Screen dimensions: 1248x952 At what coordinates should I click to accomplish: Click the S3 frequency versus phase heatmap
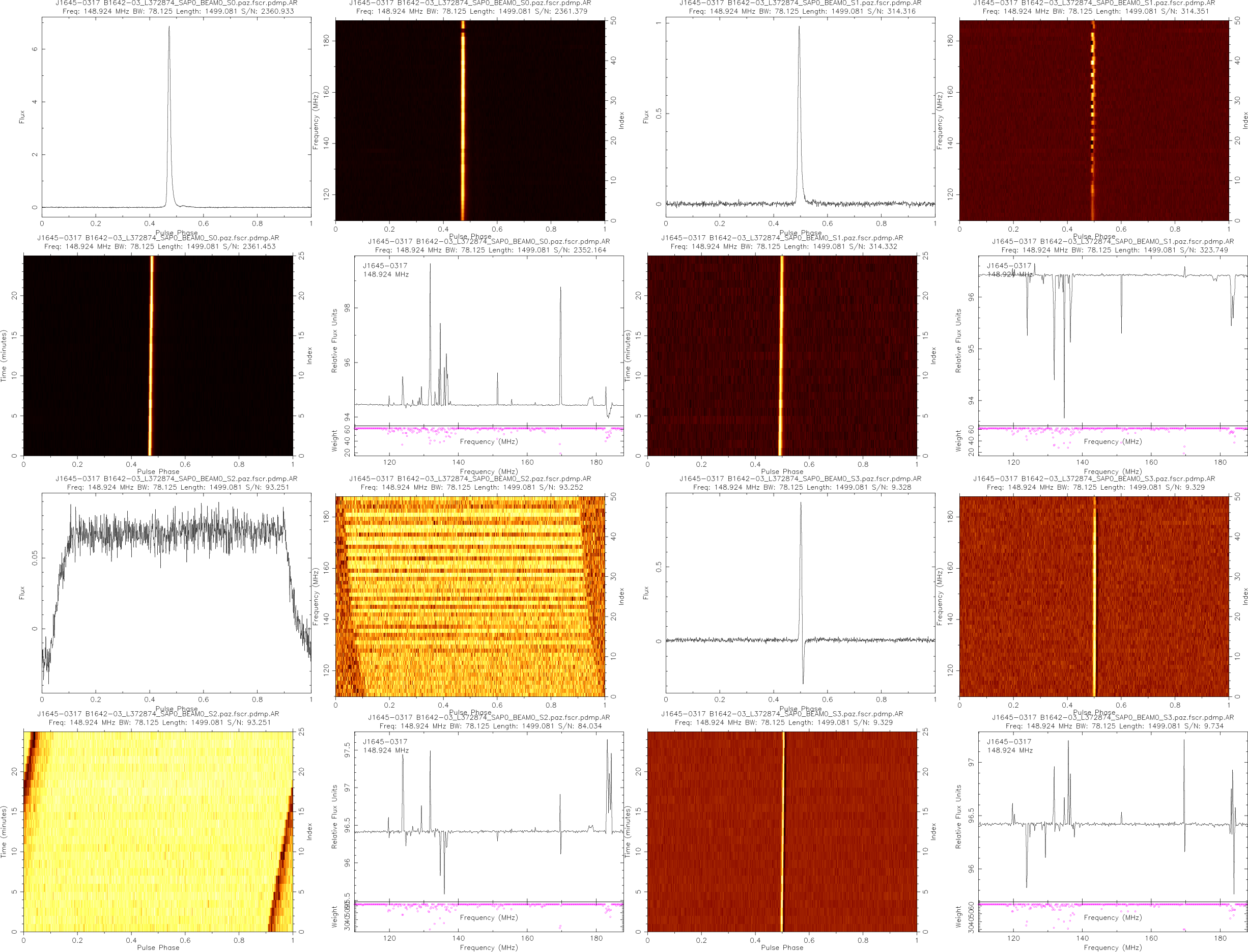tap(1093, 596)
